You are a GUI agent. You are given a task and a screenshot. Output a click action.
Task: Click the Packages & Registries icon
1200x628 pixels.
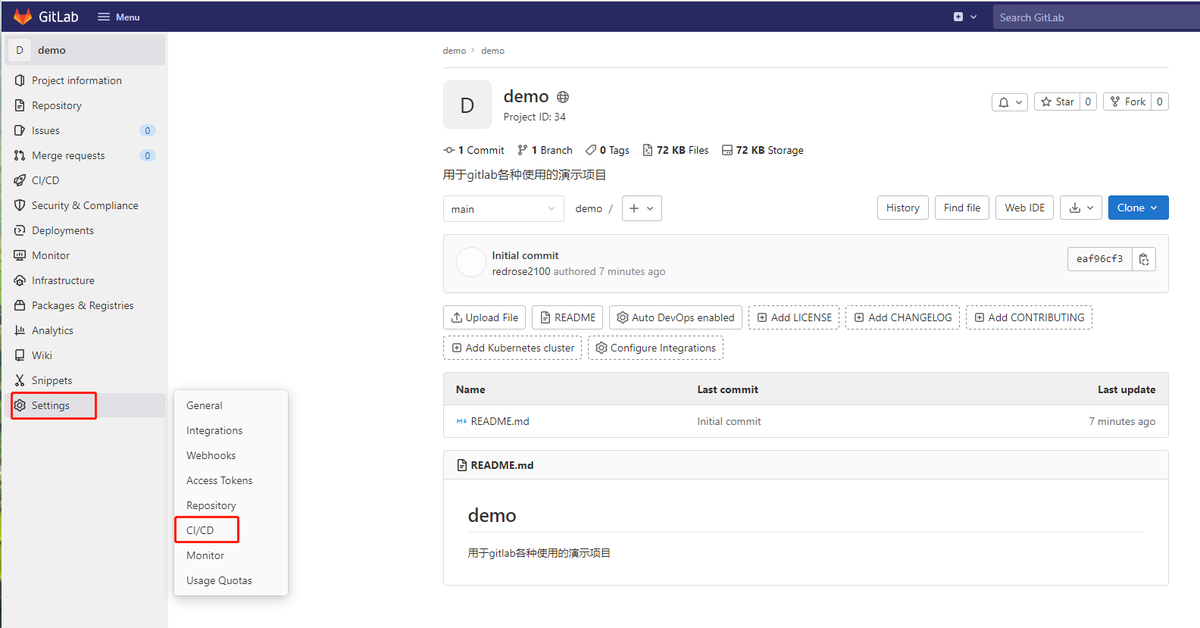coord(20,305)
